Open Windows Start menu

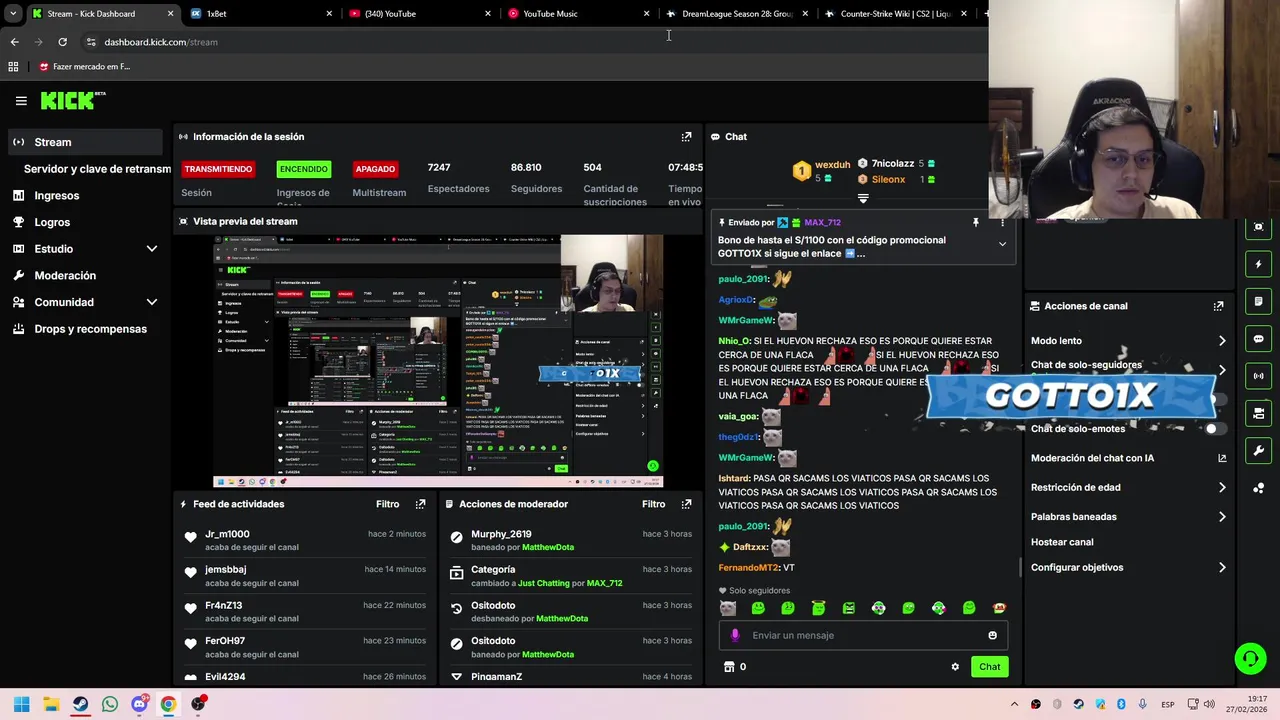21,704
